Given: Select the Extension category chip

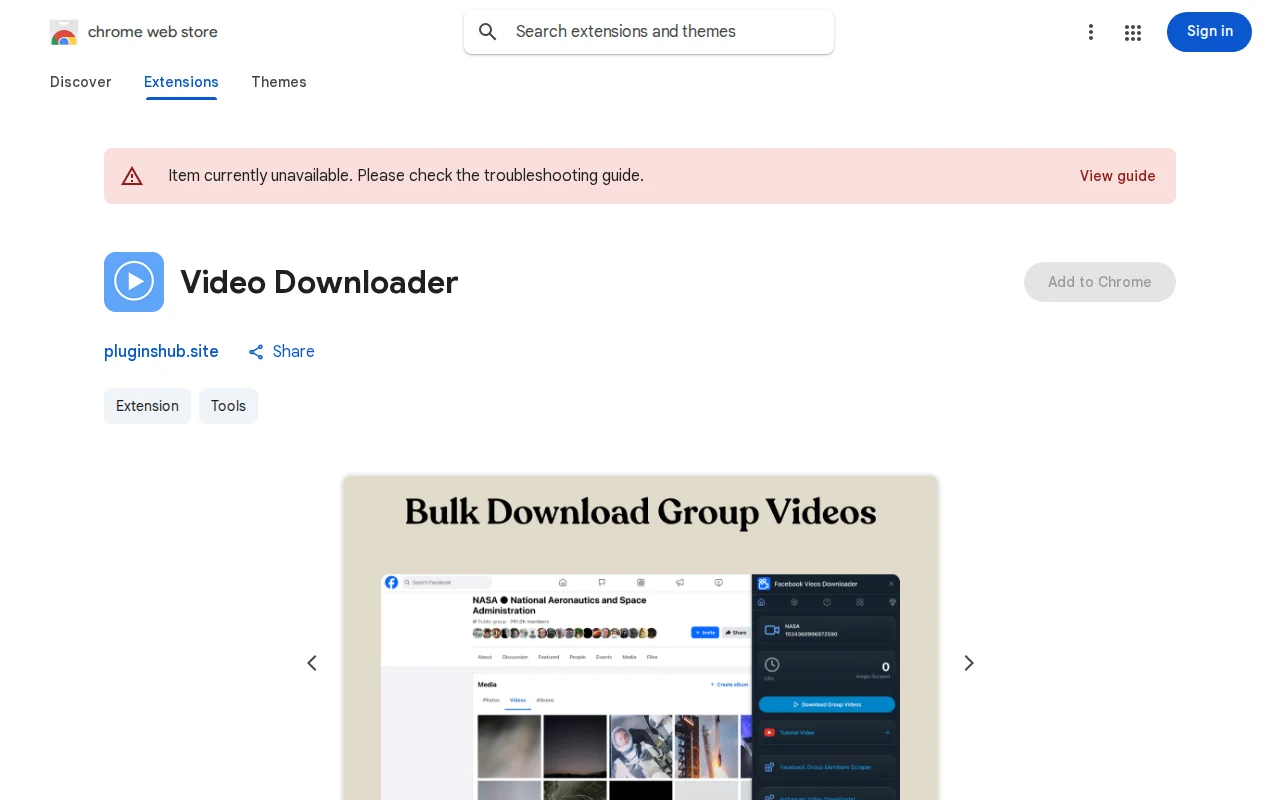Looking at the screenshot, I should [147, 406].
